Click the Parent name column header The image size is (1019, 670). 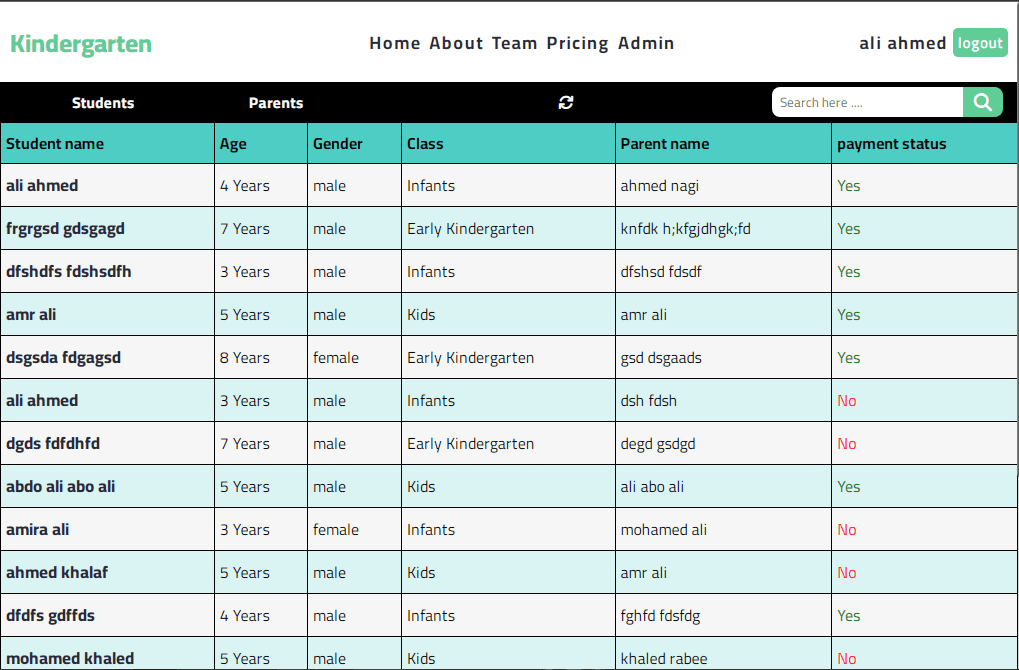click(x=665, y=144)
